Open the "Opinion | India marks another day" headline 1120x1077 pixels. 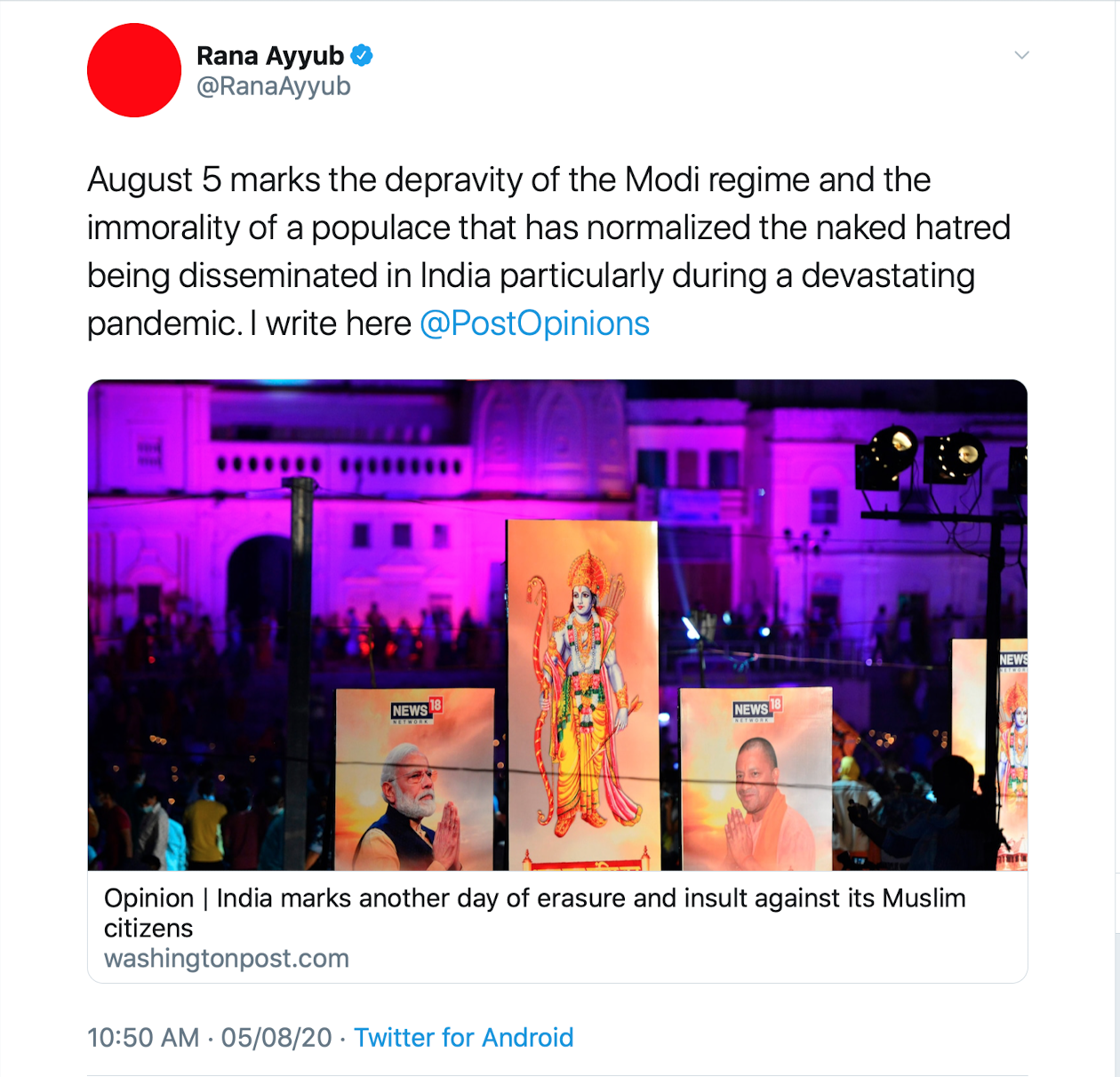[x=534, y=898]
